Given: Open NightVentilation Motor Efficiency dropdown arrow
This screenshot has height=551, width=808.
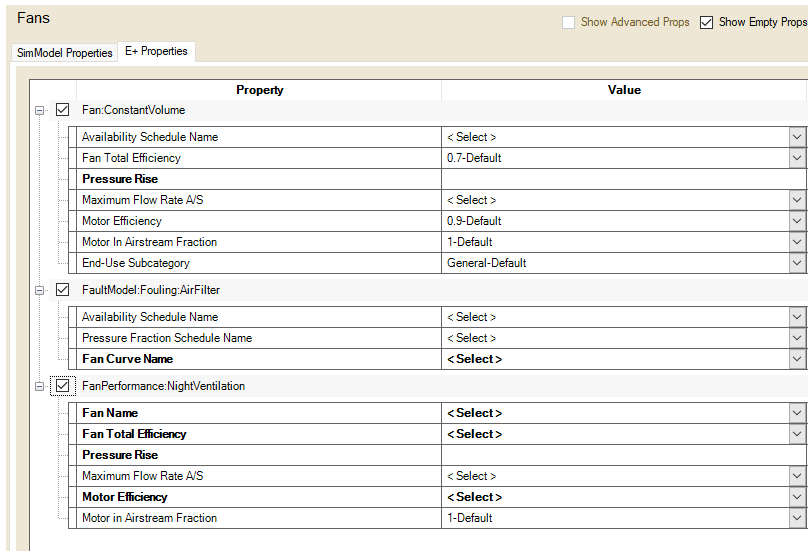Looking at the screenshot, I should tap(797, 497).
